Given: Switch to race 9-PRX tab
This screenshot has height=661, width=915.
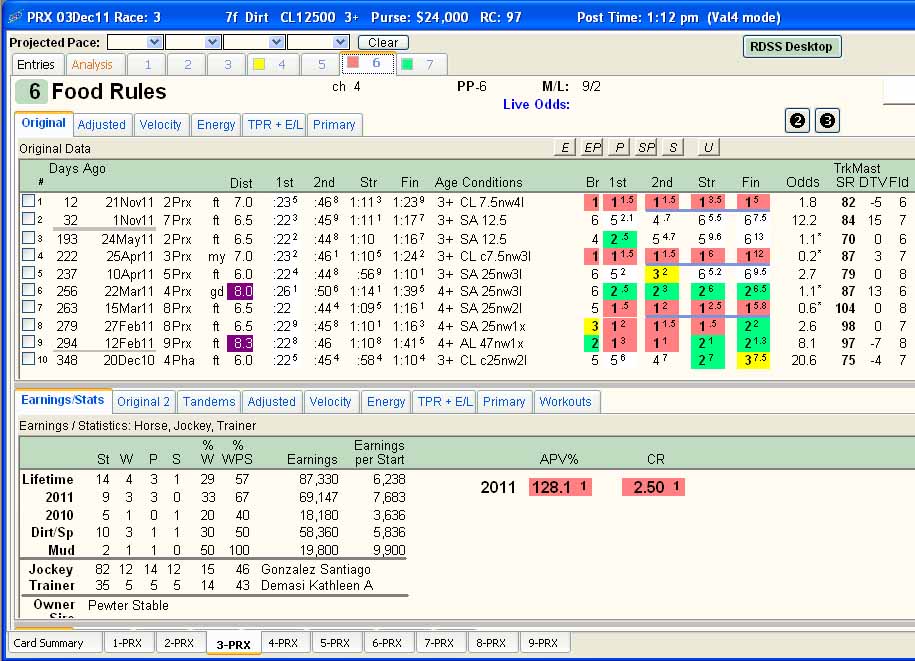Looking at the screenshot, I should pos(543,643).
